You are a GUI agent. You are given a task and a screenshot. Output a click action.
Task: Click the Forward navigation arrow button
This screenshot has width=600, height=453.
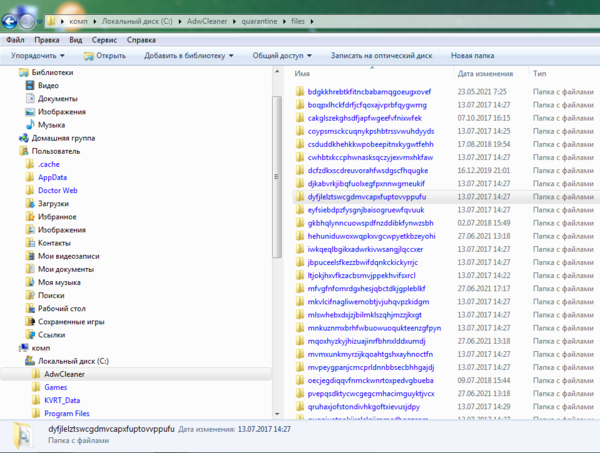point(27,21)
